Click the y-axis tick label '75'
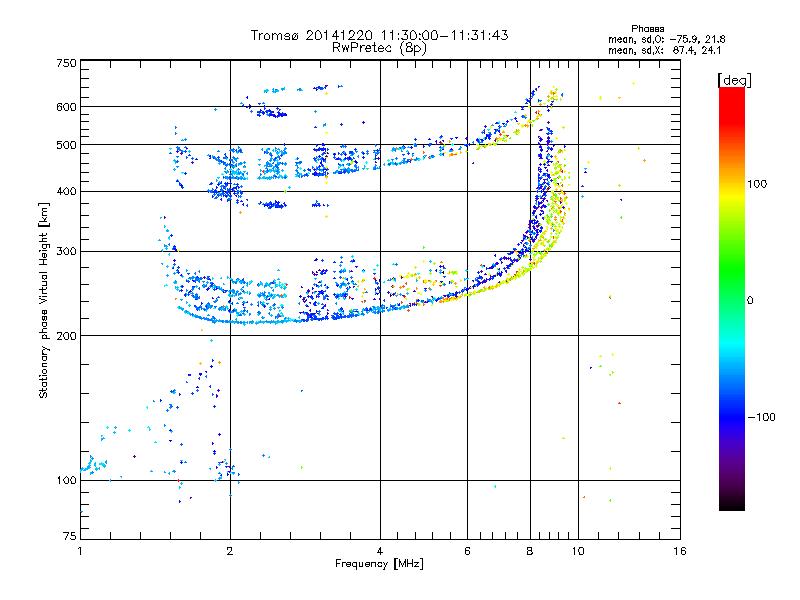The image size is (800, 600). coord(70,536)
